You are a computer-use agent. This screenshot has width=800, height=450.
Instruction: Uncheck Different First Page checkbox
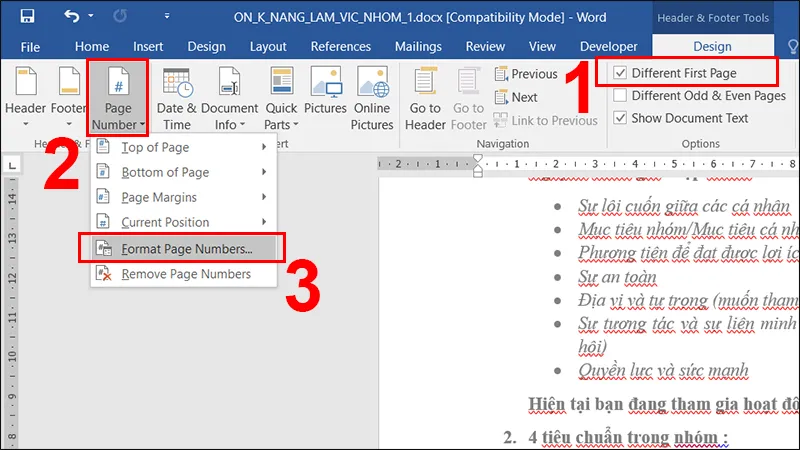click(x=621, y=73)
